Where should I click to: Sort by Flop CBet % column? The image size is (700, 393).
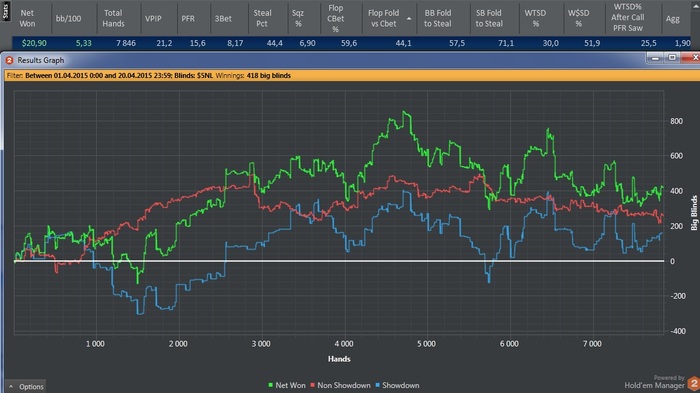coord(336,18)
